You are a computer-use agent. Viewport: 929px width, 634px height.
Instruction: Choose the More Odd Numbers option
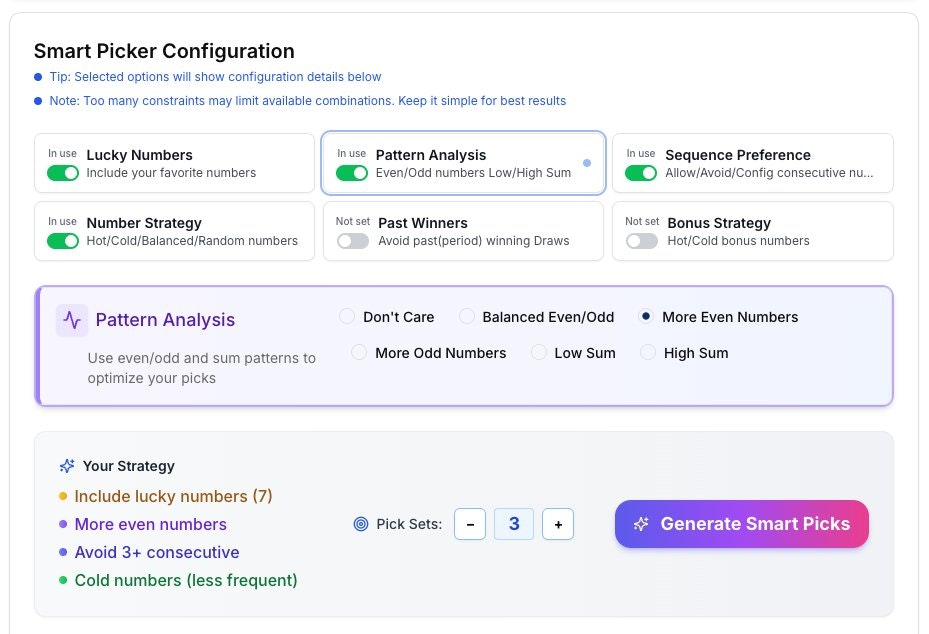click(x=359, y=353)
